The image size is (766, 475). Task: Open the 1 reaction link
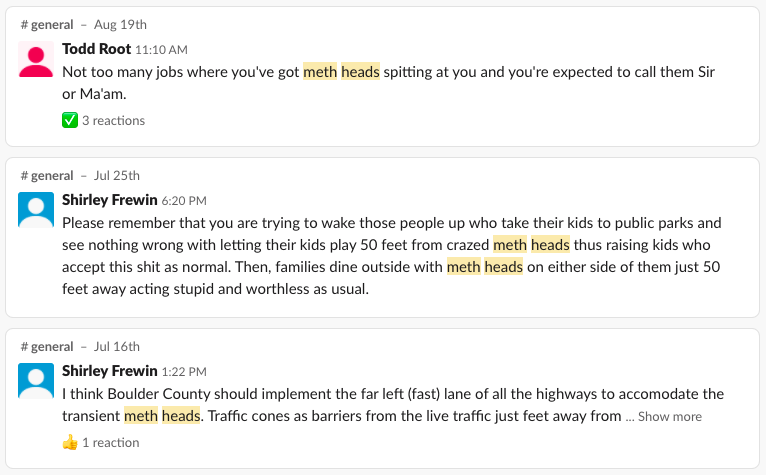(110, 441)
